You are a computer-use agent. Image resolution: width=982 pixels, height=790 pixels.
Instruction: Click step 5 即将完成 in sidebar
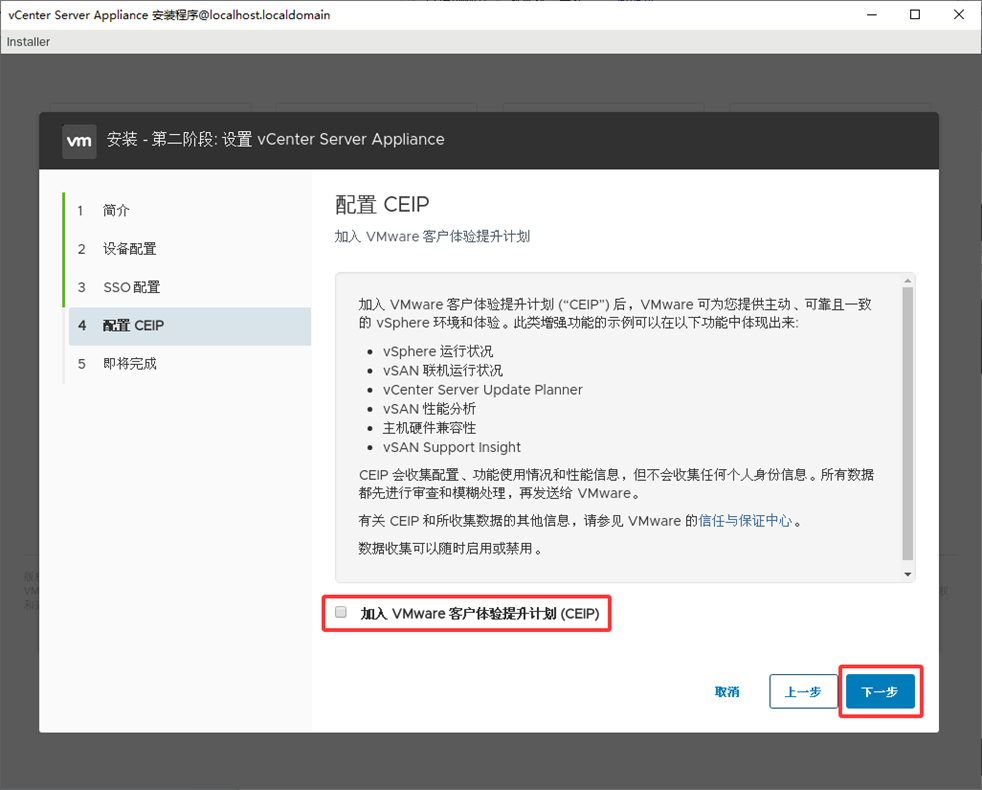click(129, 364)
